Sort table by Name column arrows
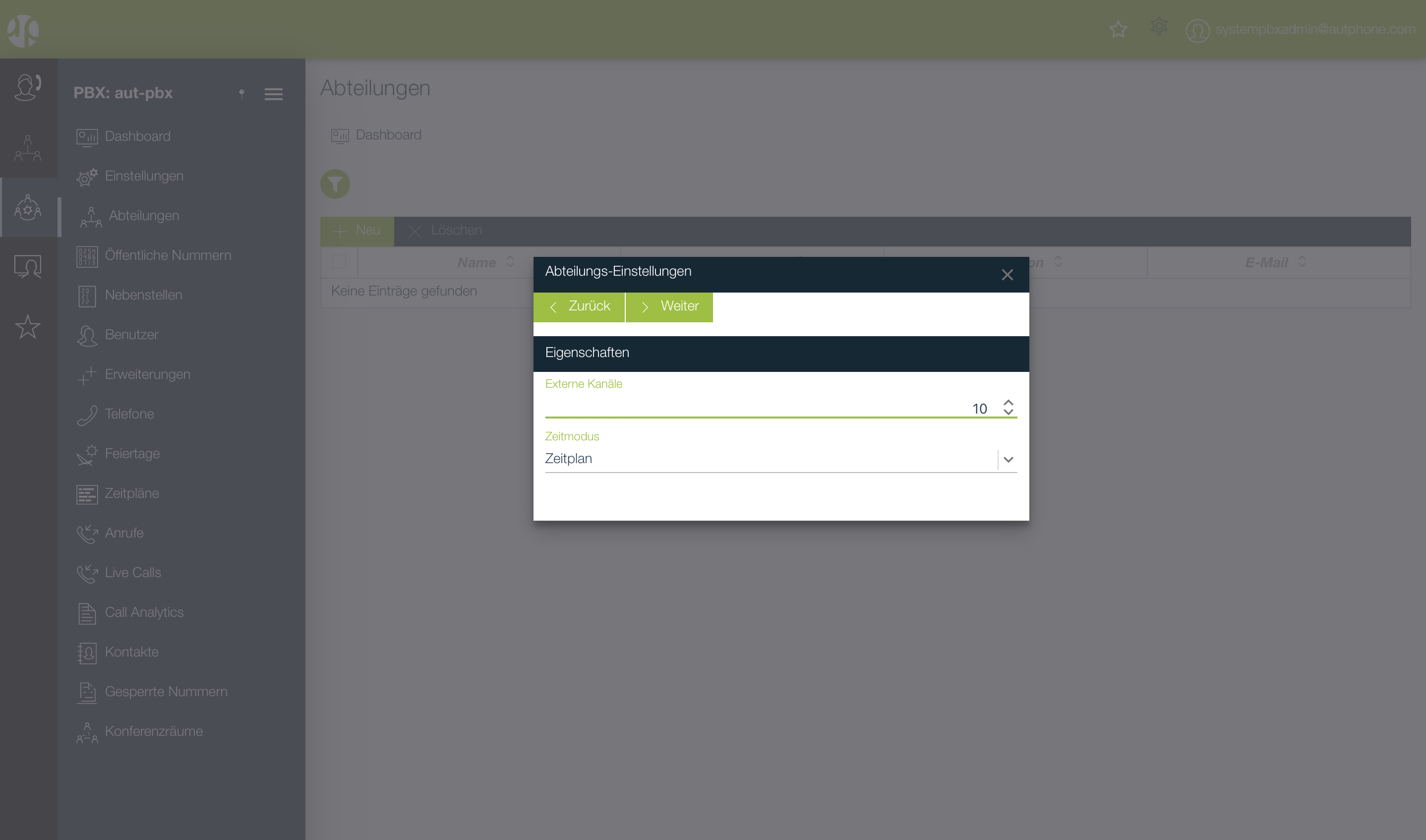The width and height of the screenshot is (1426, 840). (x=510, y=261)
